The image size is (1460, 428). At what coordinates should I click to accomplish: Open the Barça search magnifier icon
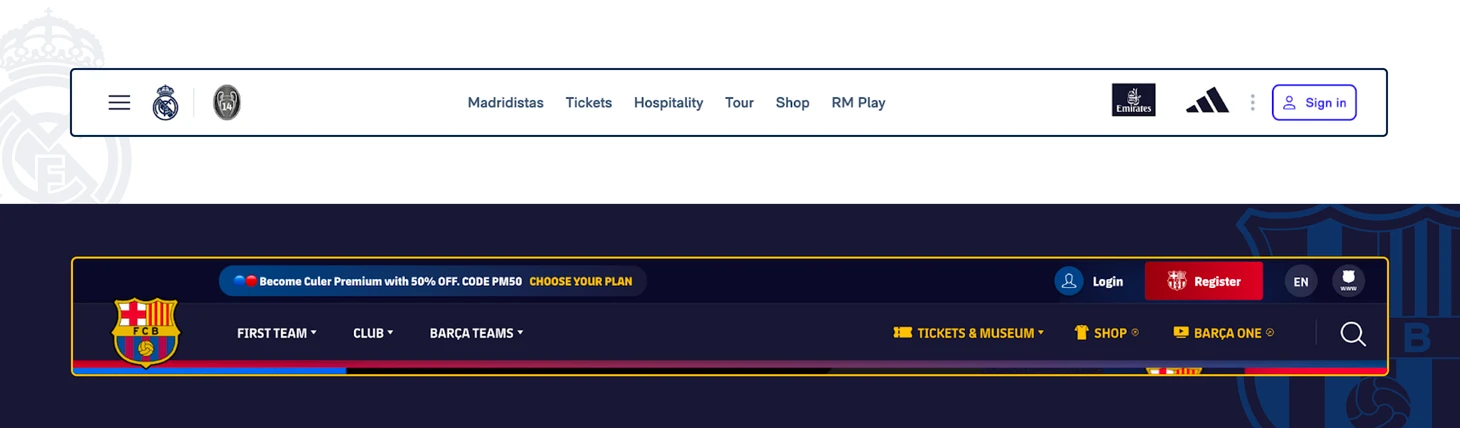click(x=1353, y=333)
